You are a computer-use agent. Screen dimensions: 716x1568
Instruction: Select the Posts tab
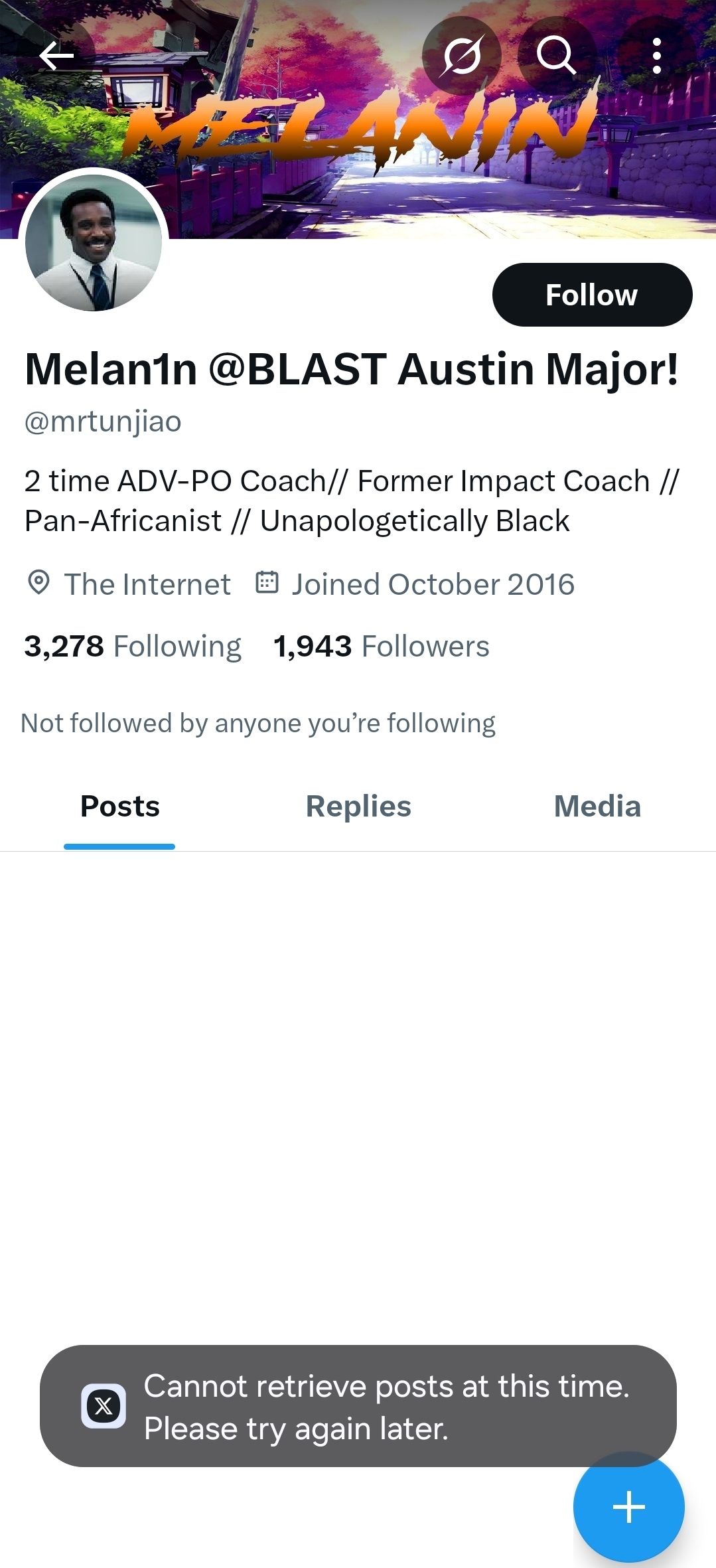(x=119, y=807)
